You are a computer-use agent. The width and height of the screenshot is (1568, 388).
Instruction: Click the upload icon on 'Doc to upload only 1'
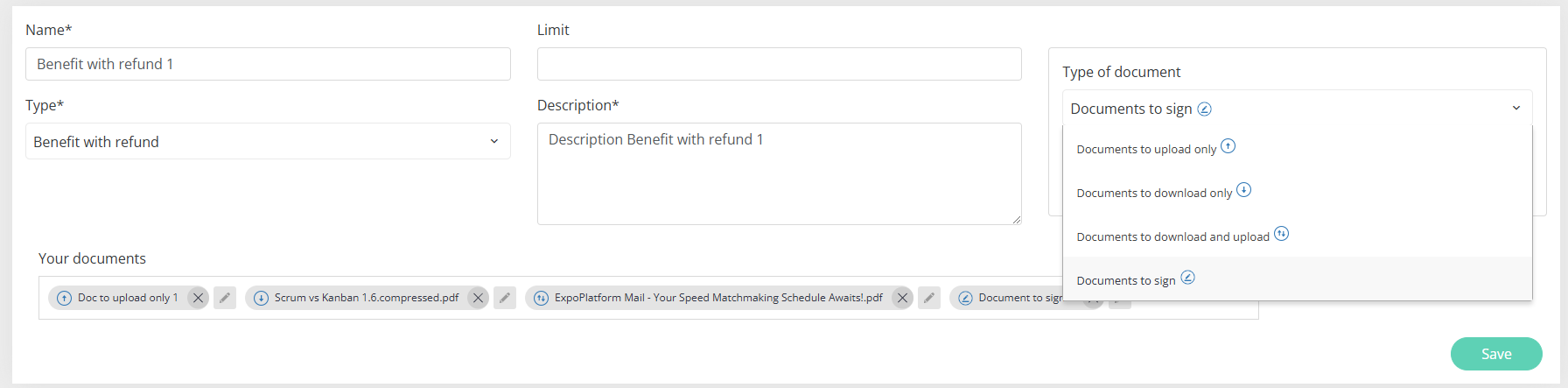(64, 298)
